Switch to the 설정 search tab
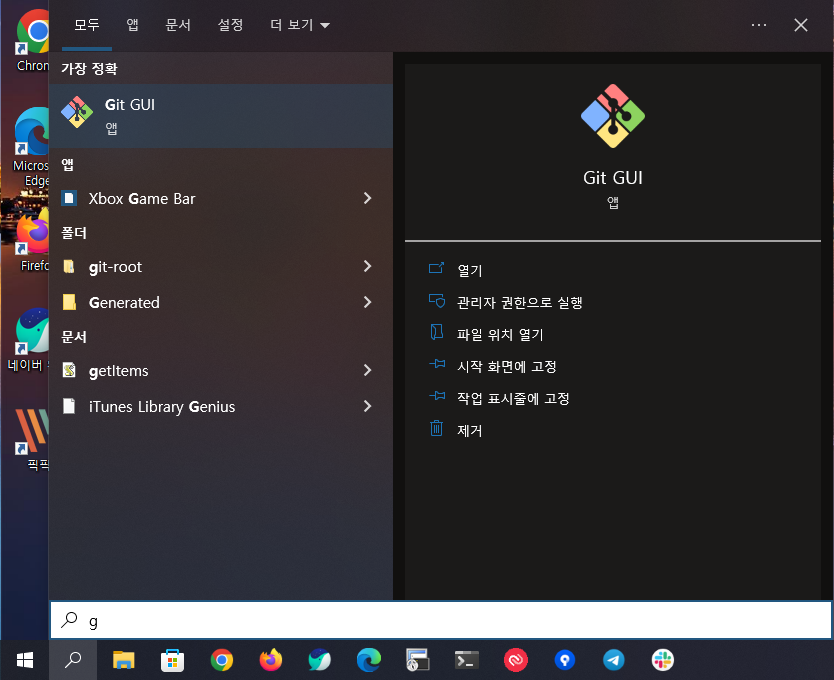 point(230,25)
